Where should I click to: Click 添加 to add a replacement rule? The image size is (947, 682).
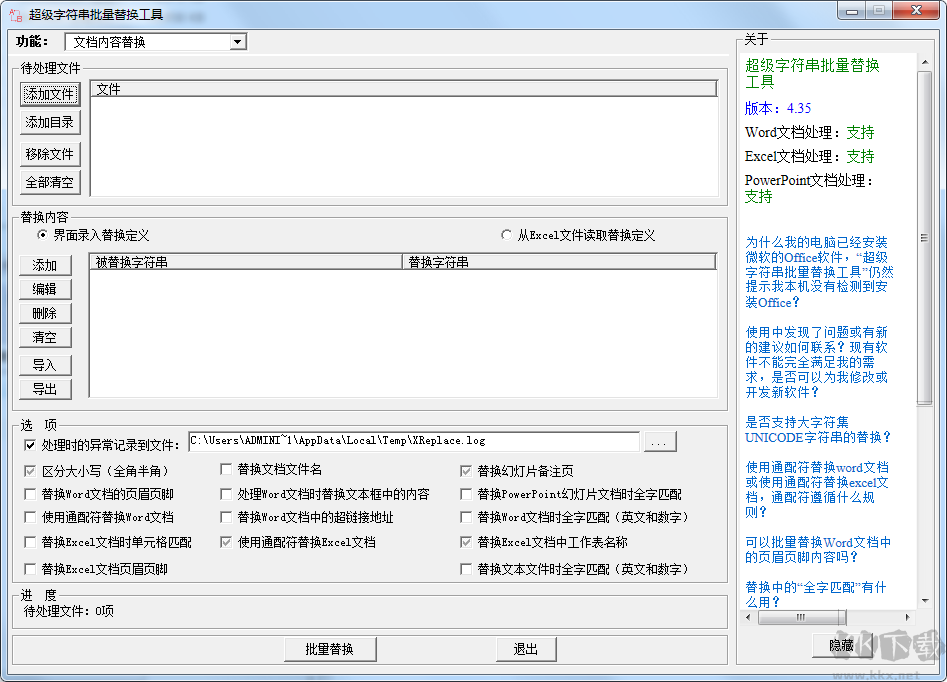[x=44, y=265]
